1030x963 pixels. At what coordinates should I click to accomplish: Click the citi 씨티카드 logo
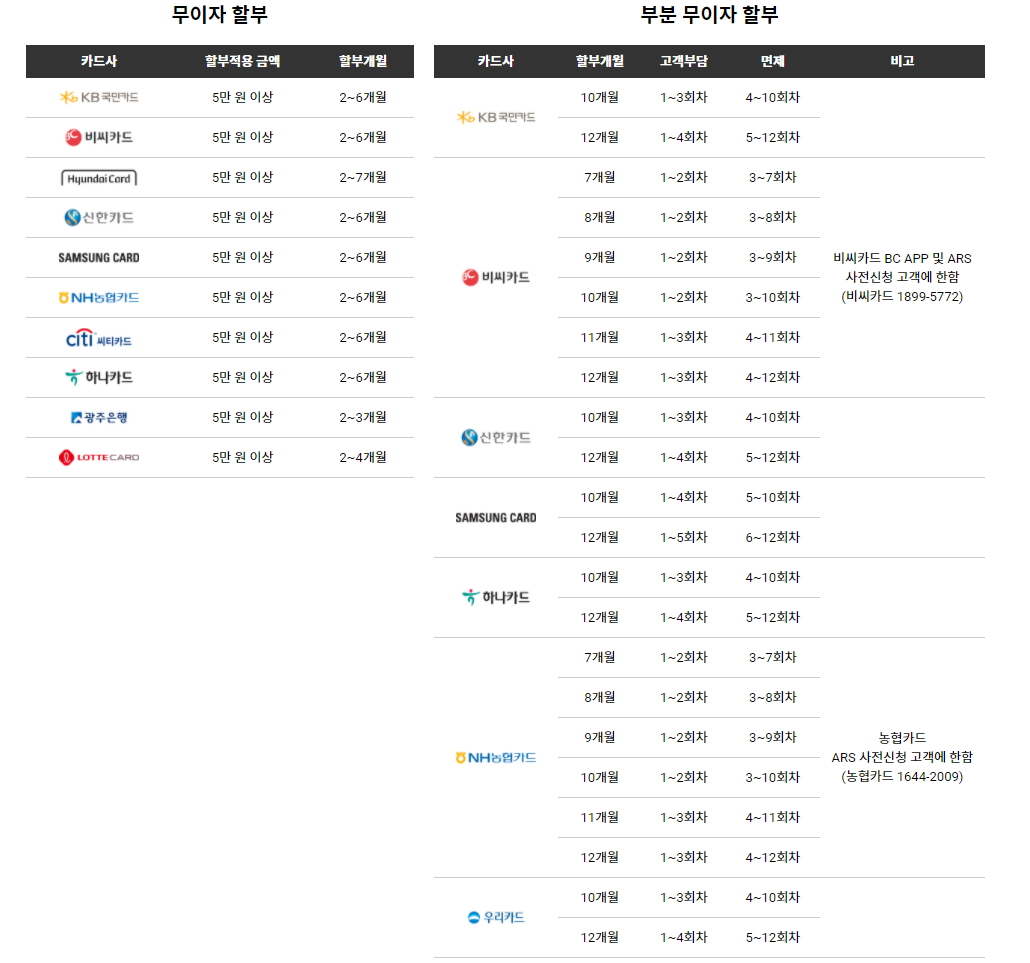pos(99,338)
